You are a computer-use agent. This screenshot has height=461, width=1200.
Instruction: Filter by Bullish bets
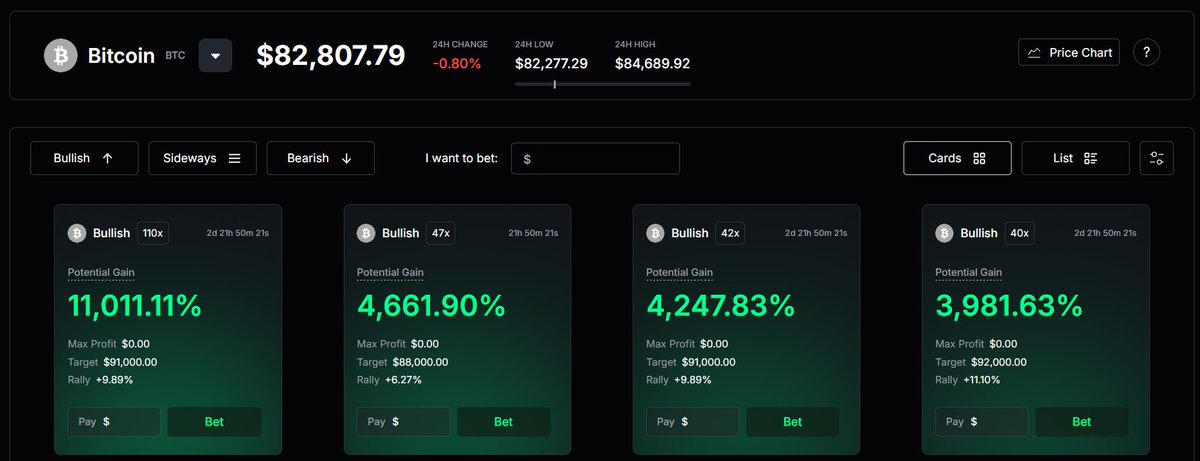(84, 158)
